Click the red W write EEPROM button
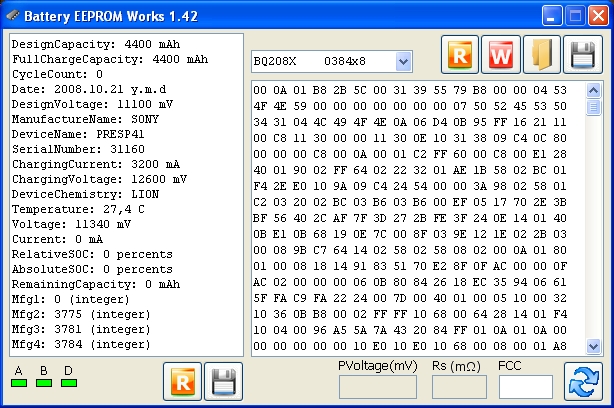 [x=501, y=55]
